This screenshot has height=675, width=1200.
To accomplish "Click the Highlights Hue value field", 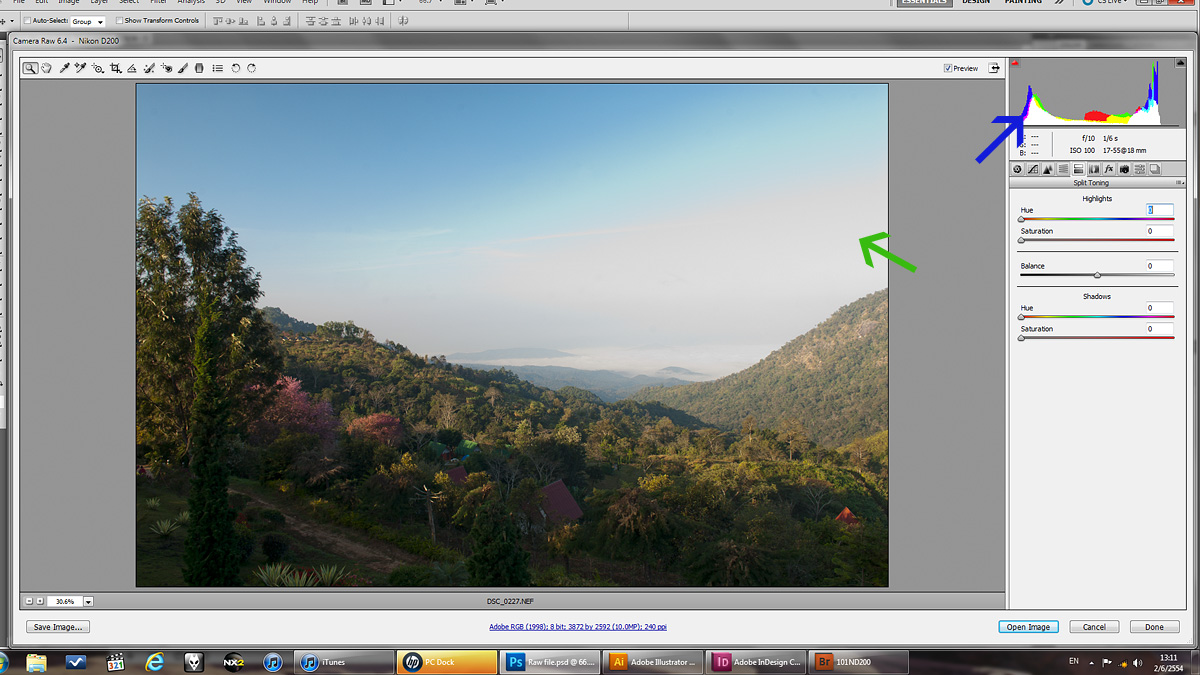I will pyautogui.click(x=1160, y=210).
